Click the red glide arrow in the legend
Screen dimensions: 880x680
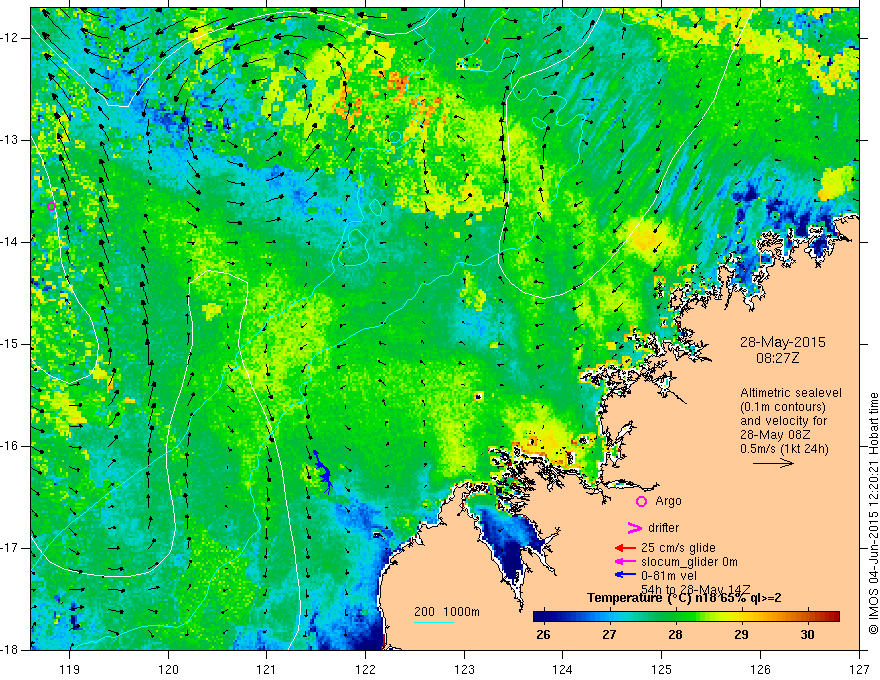[x=625, y=548]
